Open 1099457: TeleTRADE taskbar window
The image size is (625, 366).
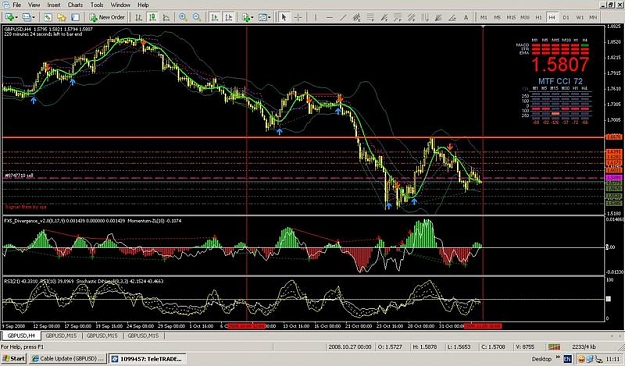coord(147,358)
